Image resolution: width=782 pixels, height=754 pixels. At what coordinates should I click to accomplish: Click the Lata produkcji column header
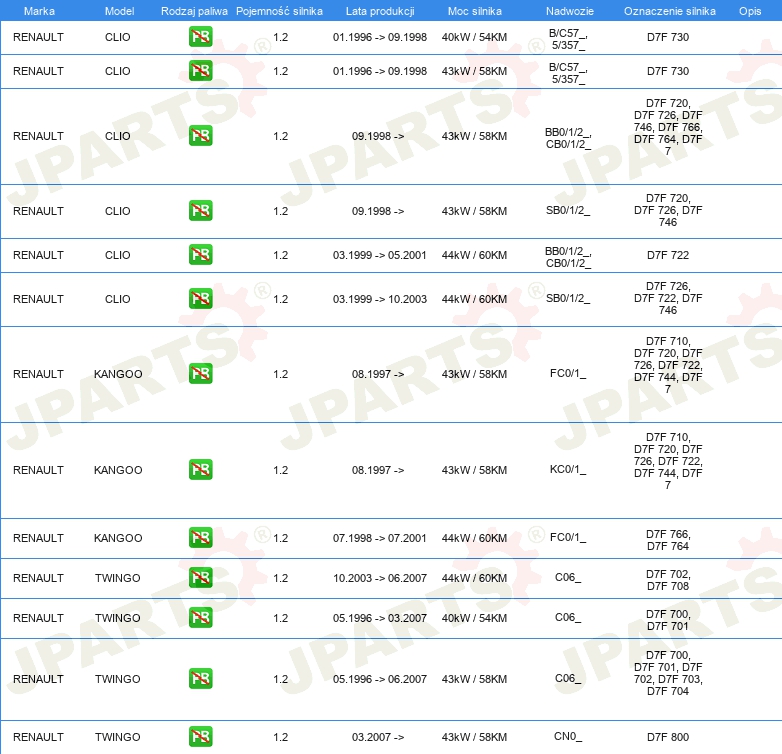(380, 11)
